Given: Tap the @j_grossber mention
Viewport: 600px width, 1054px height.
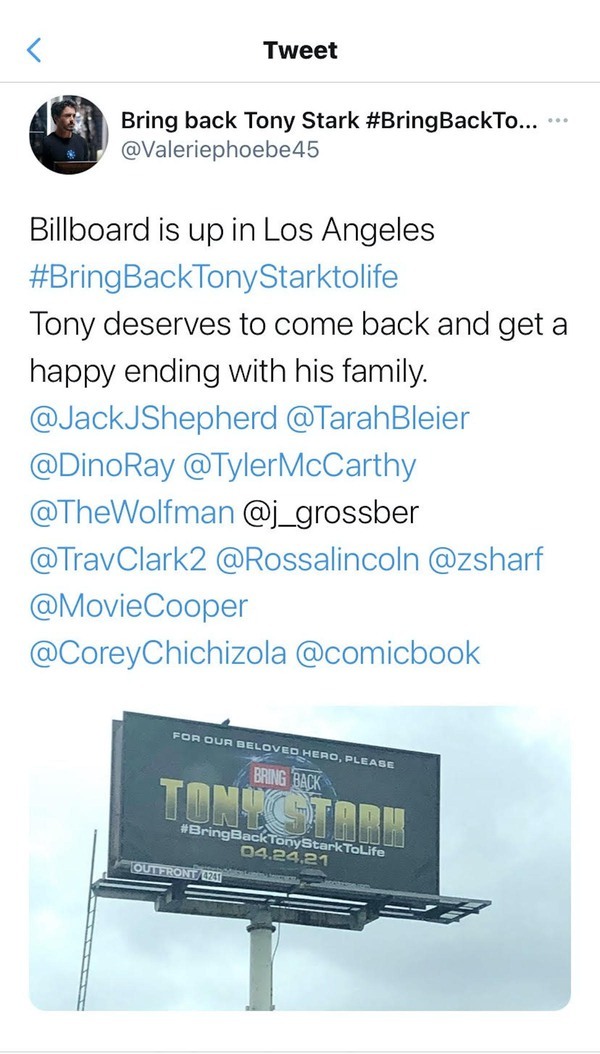Looking at the screenshot, I should (331, 512).
